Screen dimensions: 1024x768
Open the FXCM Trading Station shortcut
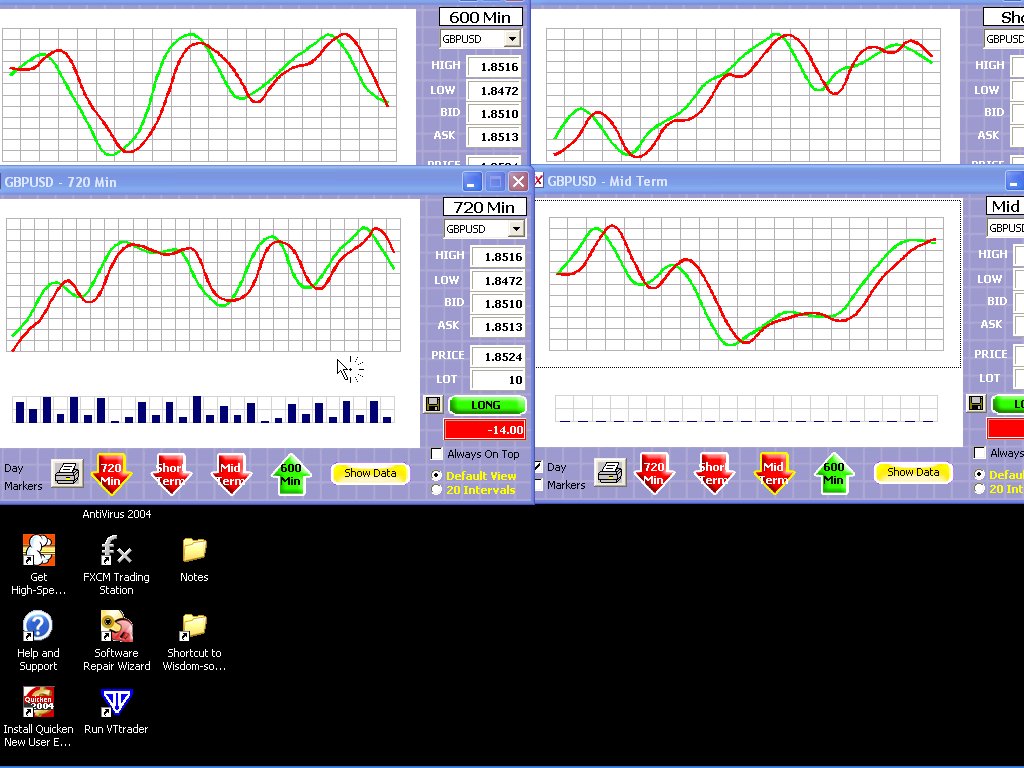(x=116, y=565)
